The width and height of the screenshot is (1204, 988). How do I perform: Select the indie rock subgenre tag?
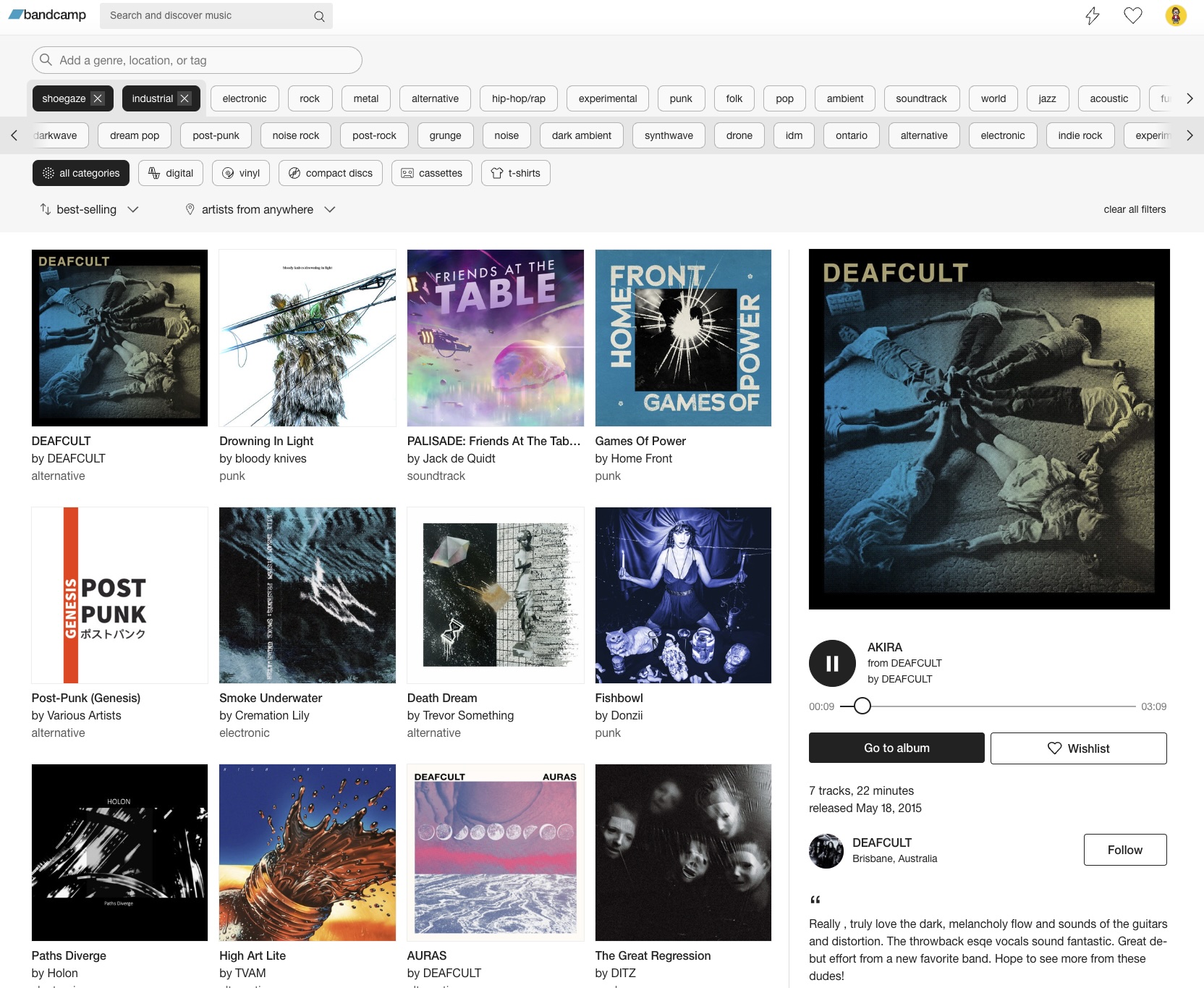(1080, 135)
